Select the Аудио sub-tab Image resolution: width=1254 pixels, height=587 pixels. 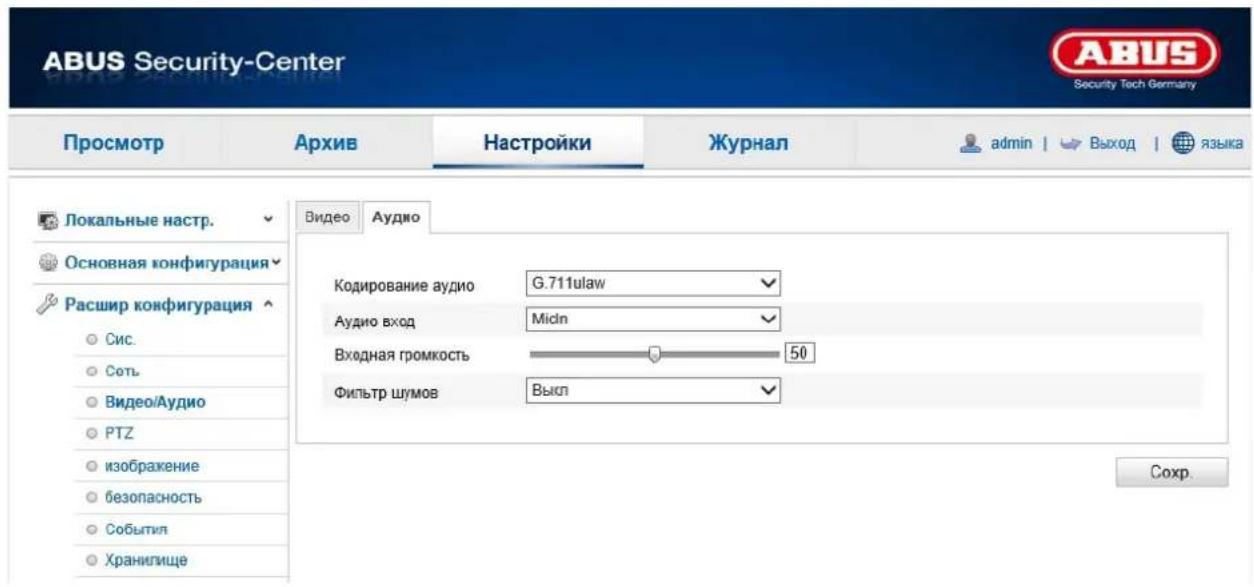pyautogui.click(x=394, y=216)
